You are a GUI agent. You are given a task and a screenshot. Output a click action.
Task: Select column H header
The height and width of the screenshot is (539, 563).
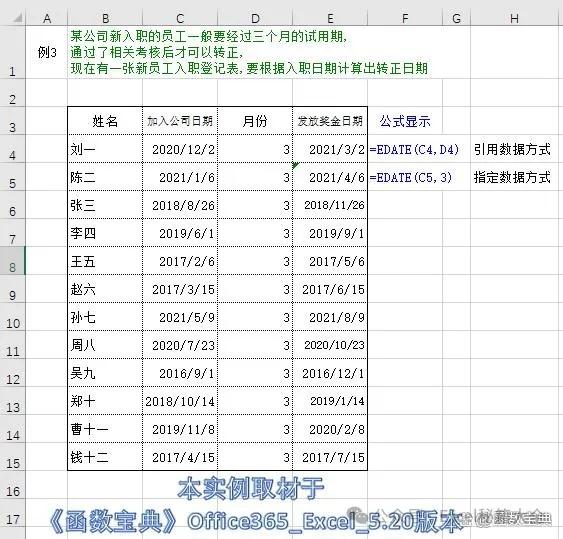(516, 18)
